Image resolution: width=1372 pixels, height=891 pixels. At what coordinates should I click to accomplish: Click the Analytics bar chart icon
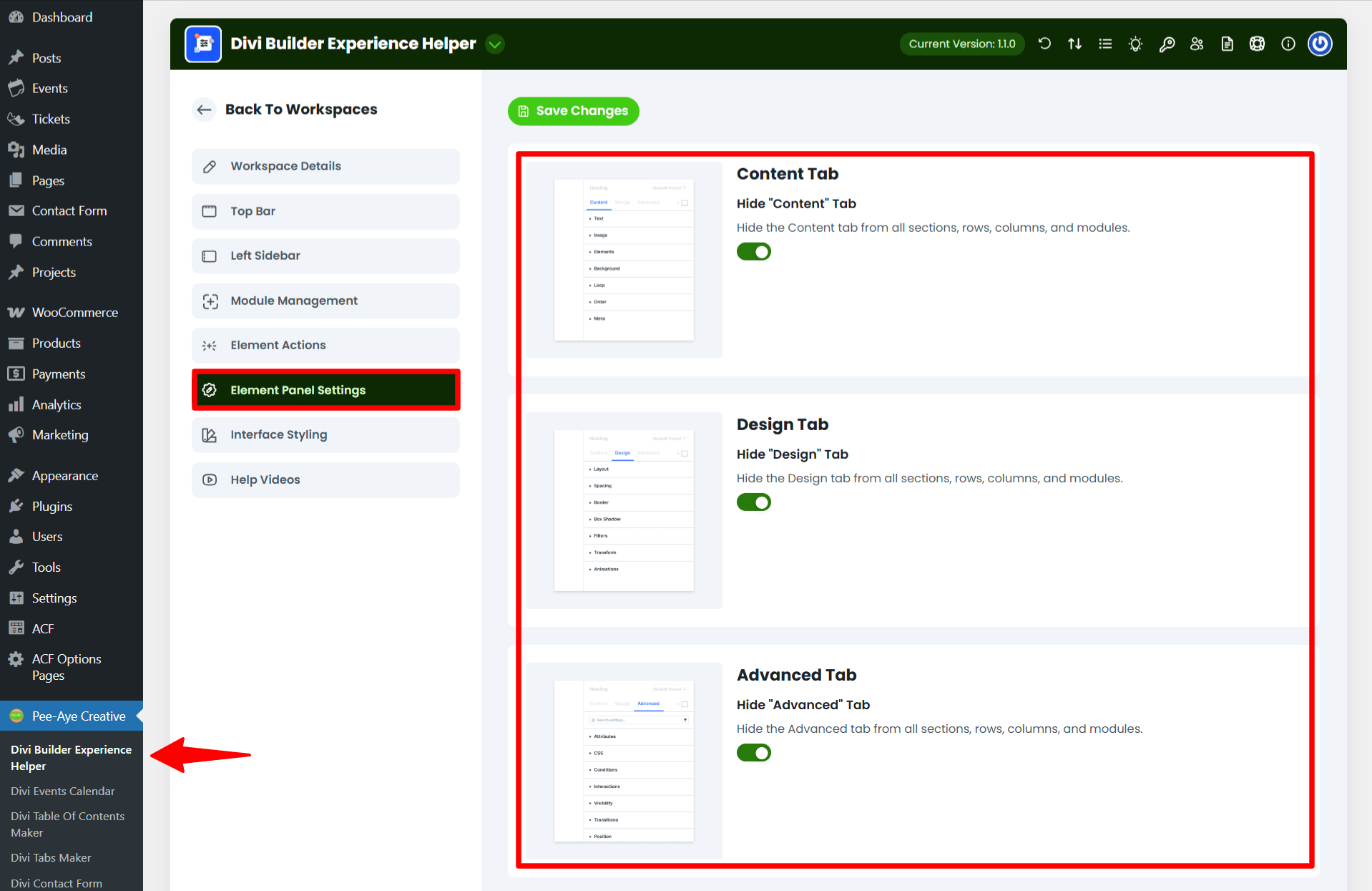(16, 404)
